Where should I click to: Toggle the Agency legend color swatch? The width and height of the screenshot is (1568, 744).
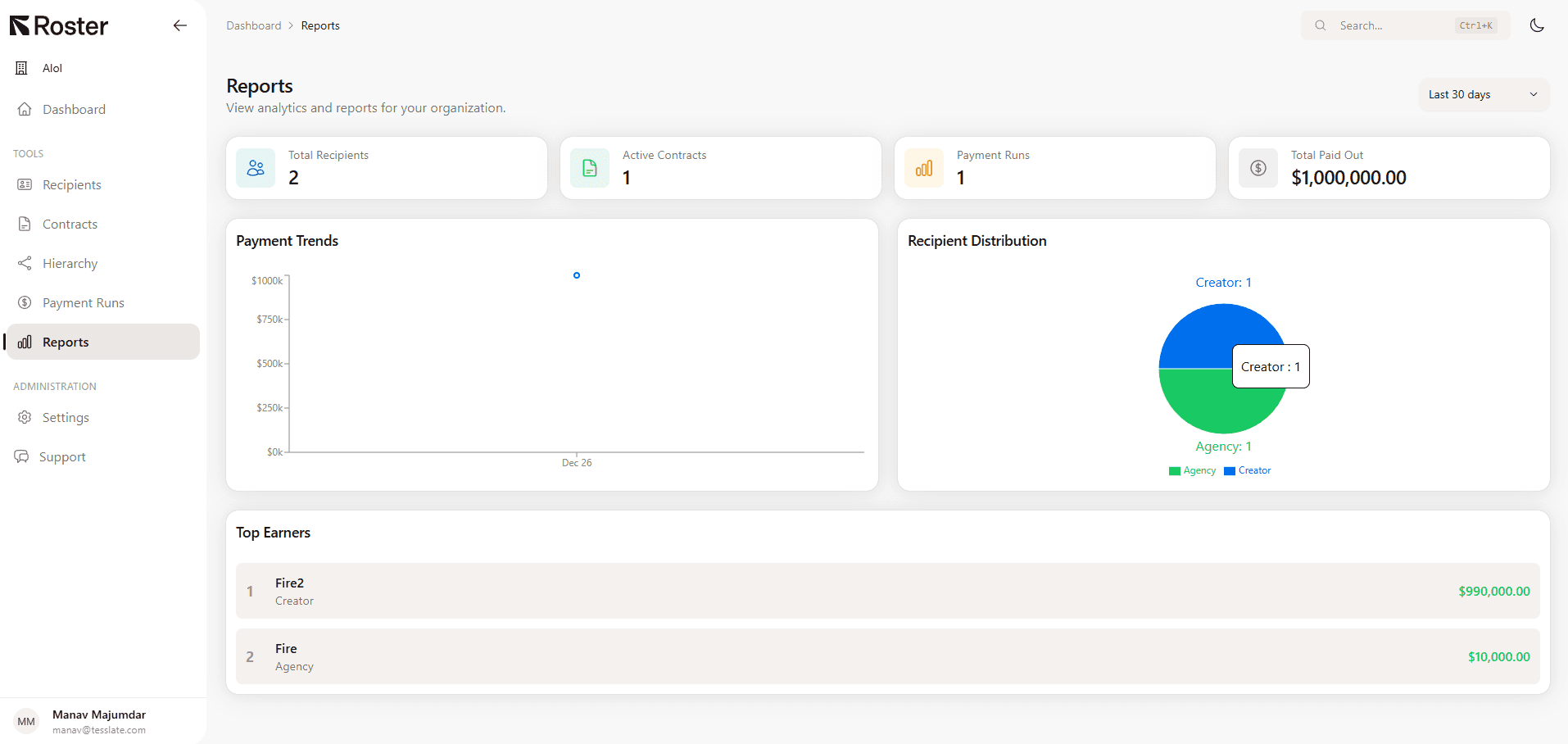click(x=1175, y=471)
